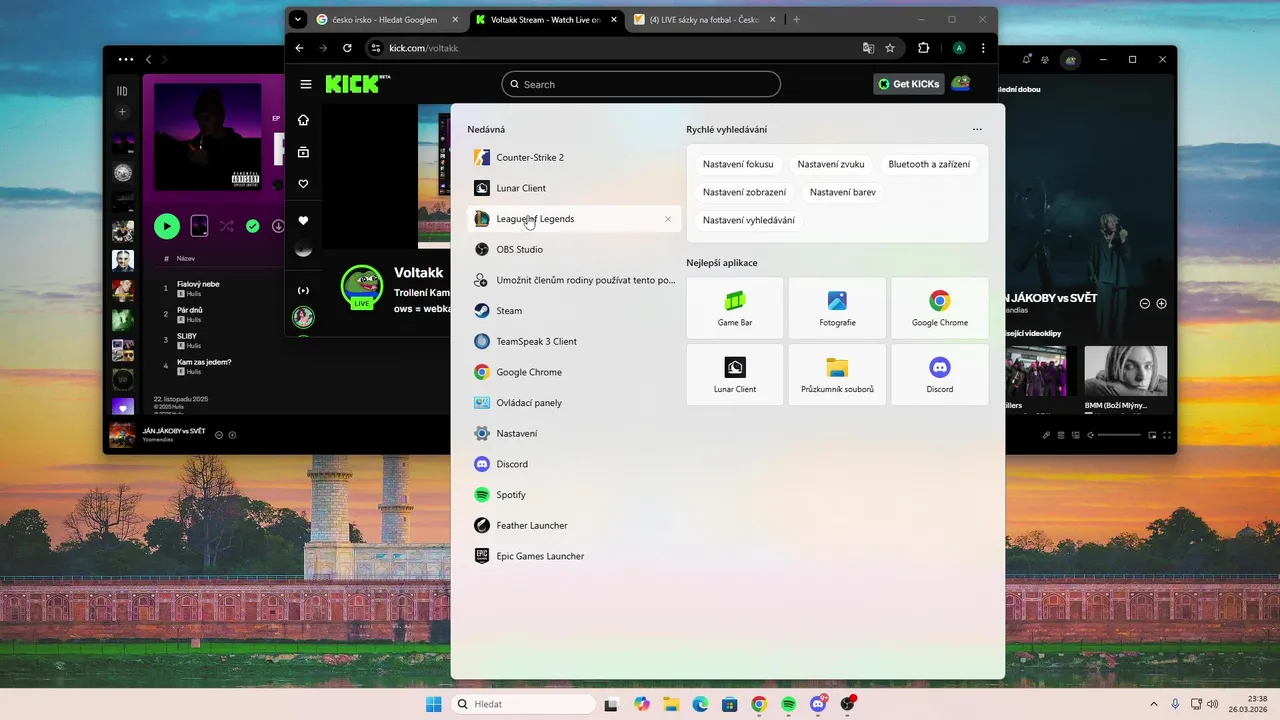
Task: Click the kick.com/voltakk address bar
Action: pos(610,48)
